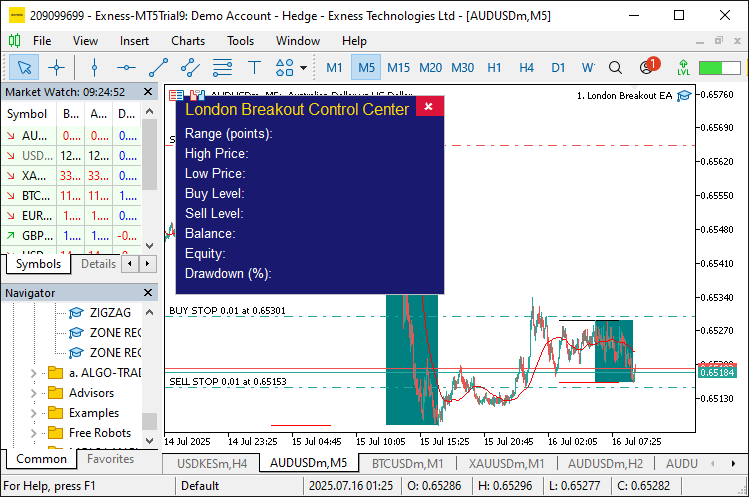749x497 pixels.
Task: Switch chart to M20 timeframe
Action: click(430, 67)
